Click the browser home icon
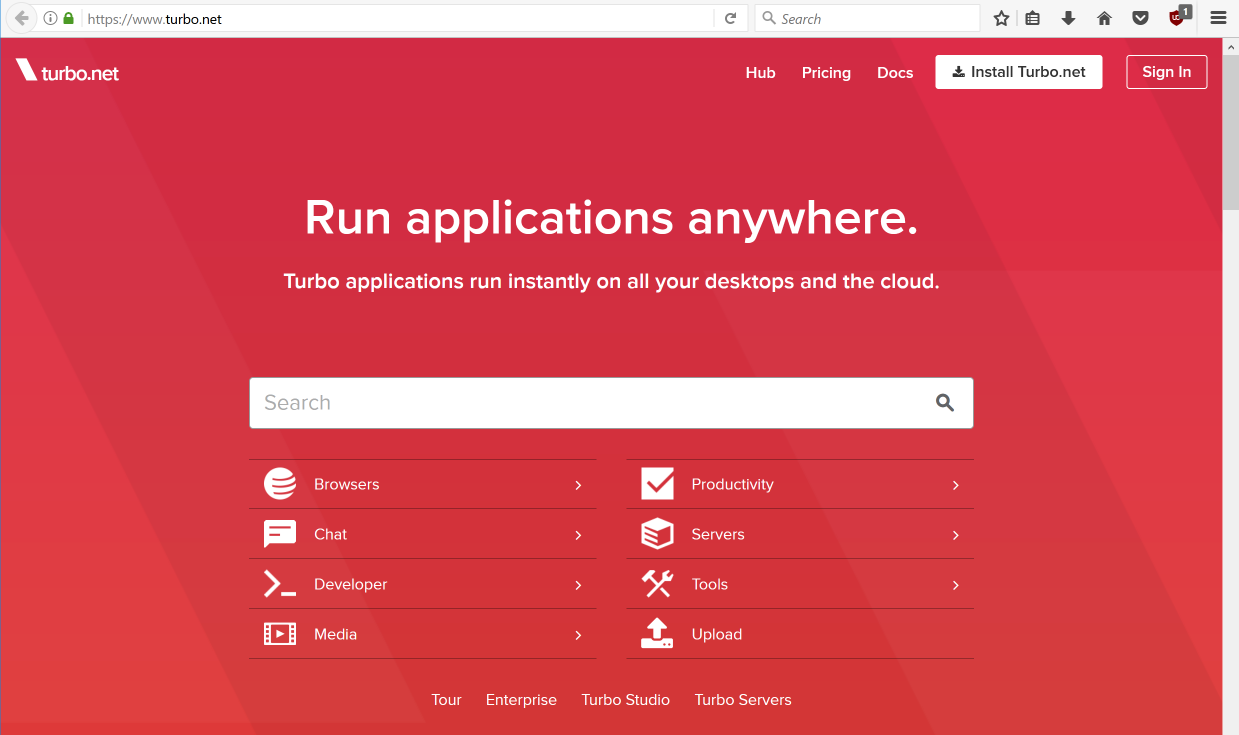Image resolution: width=1239 pixels, height=735 pixels. click(x=1104, y=18)
